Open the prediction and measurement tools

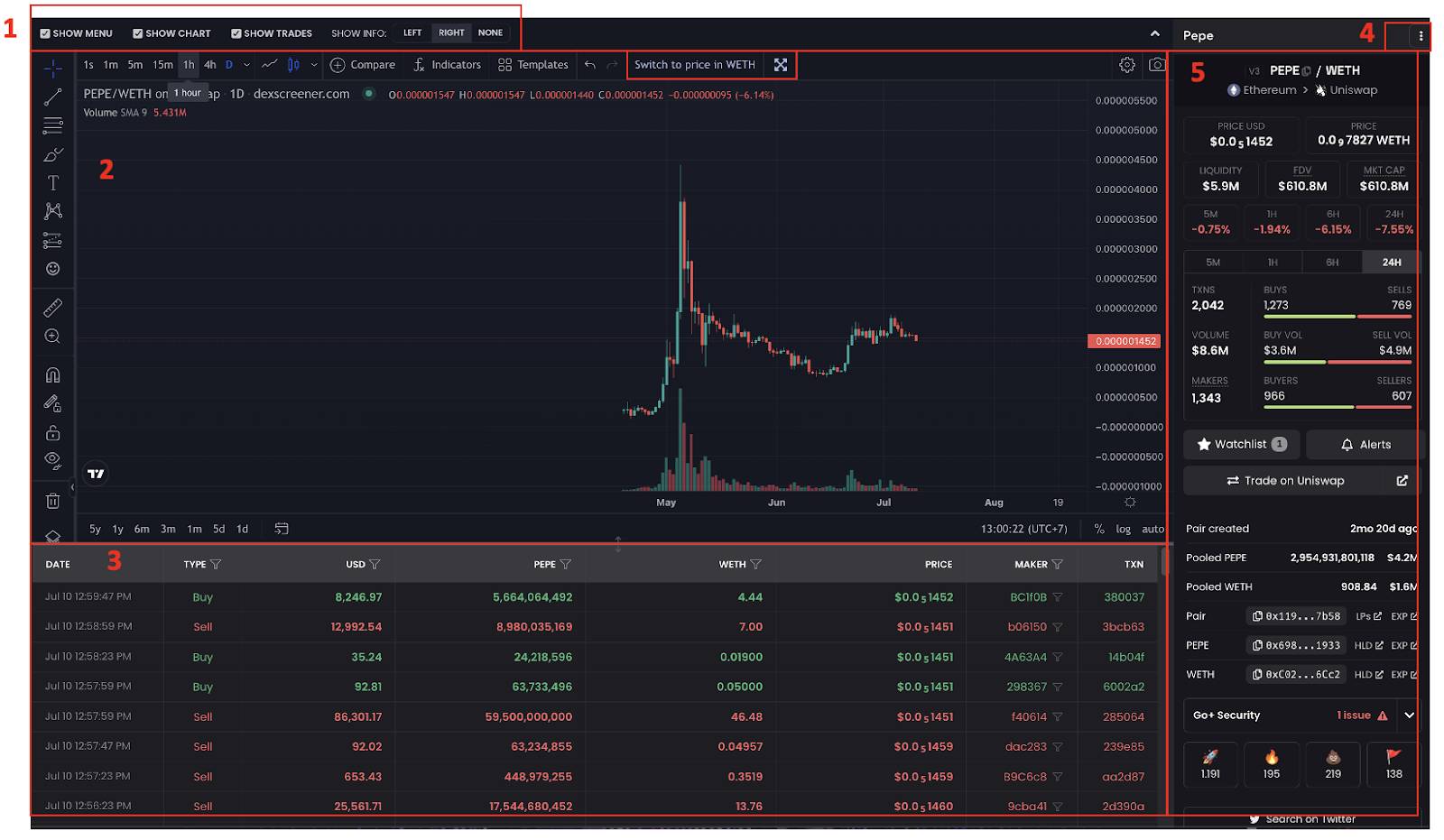53,240
